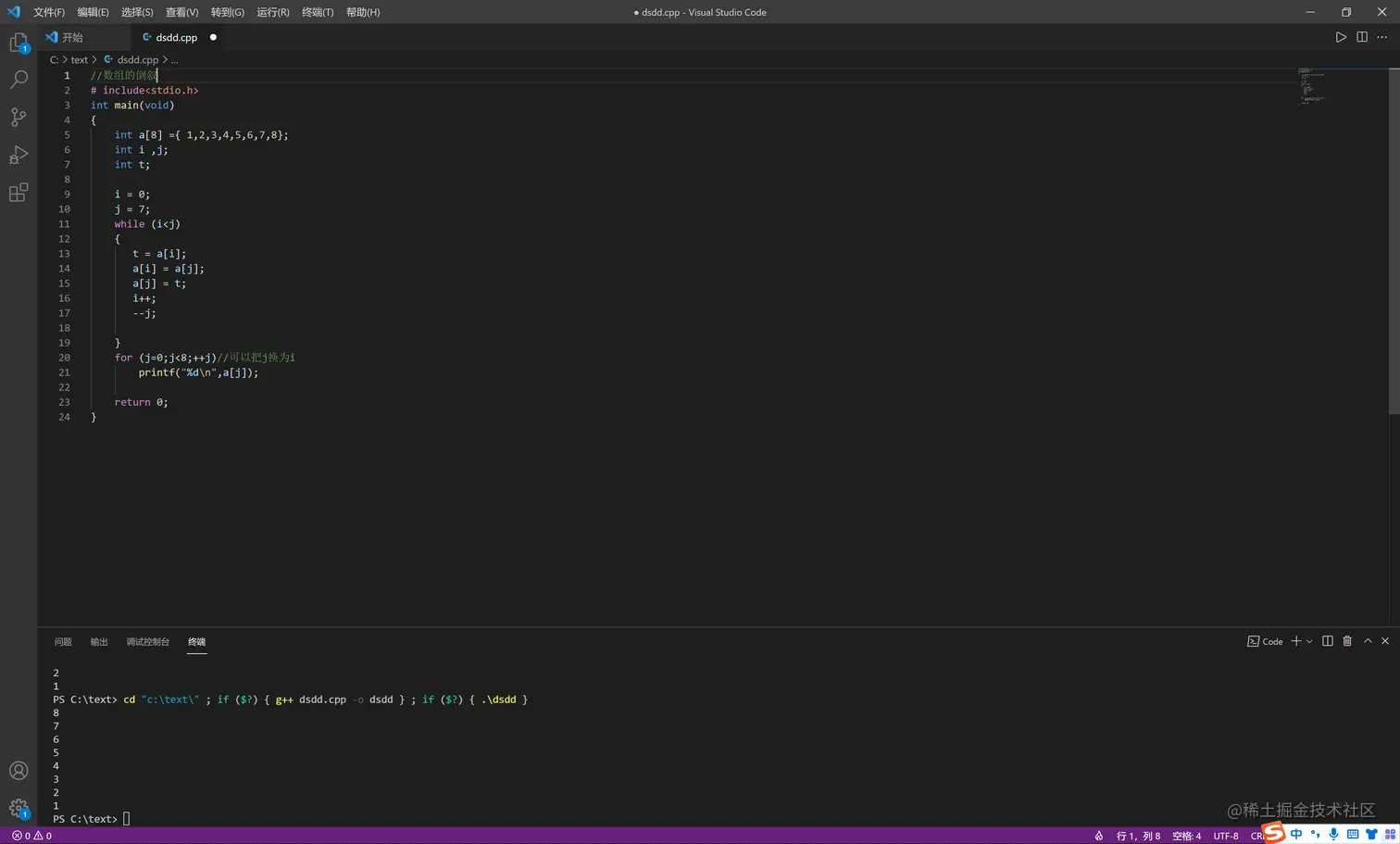Open the Sogou toolbox grid icon
This screenshot has height=844, width=1400.
tap(1390, 835)
